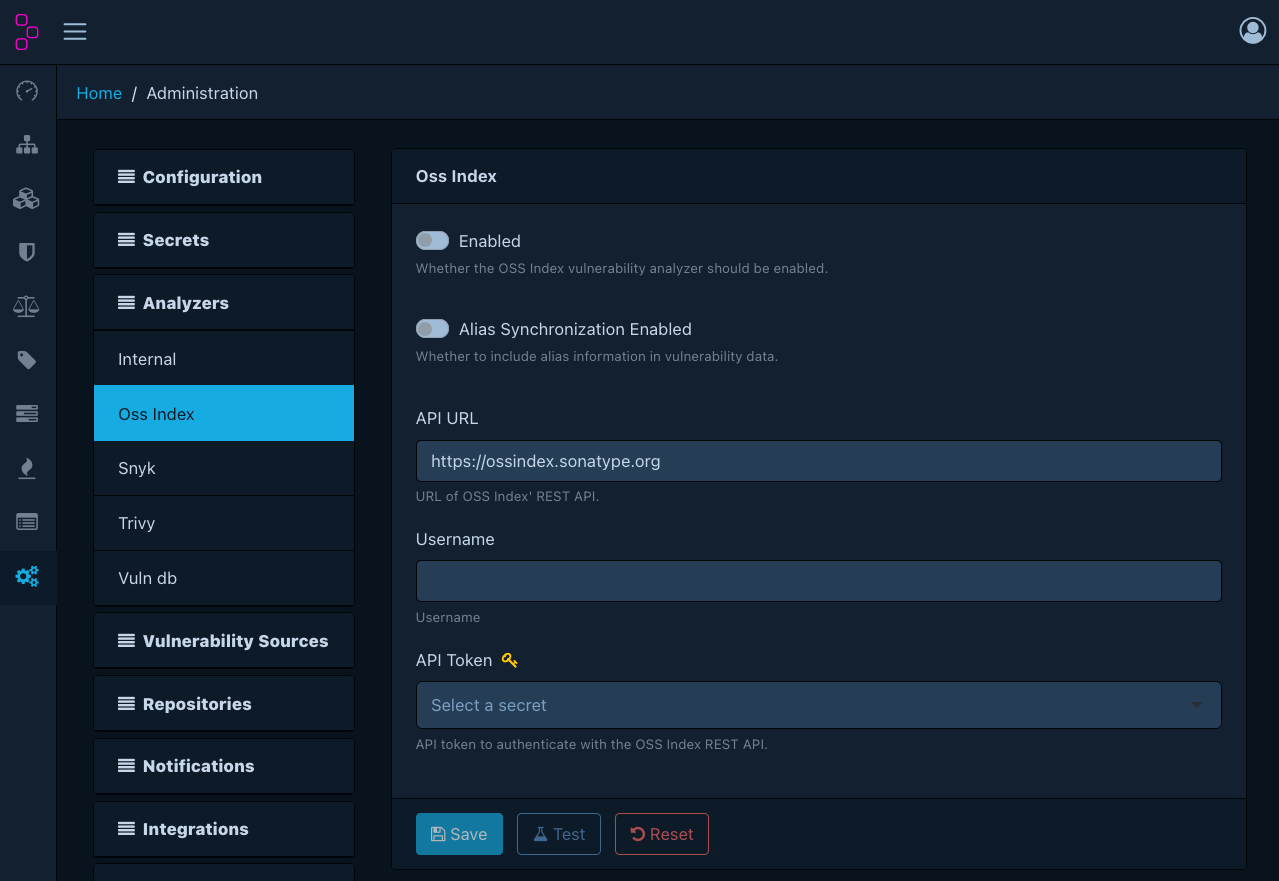The height and width of the screenshot is (881, 1279).
Task: Click the Administration gears icon
Action: 26,577
